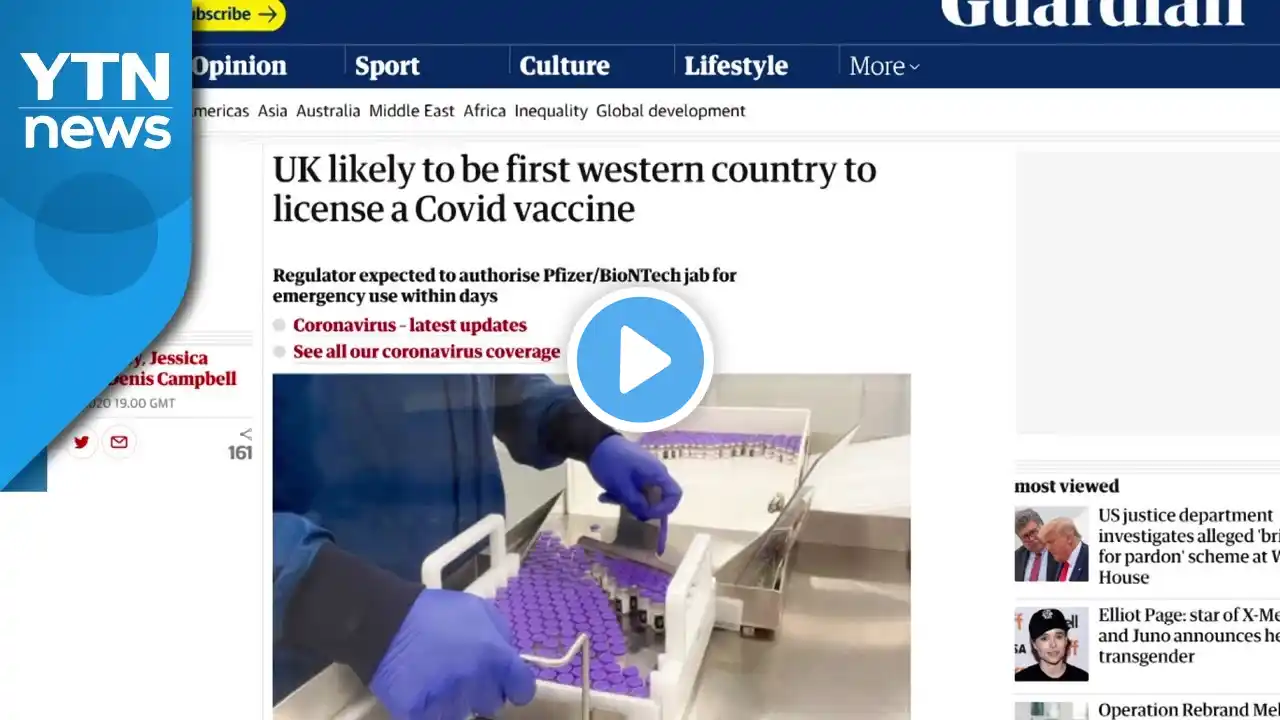Image resolution: width=1280 pixels, height=720 pixels.
Task: Select Global development sub-navigation link
Action: (671, 111)
